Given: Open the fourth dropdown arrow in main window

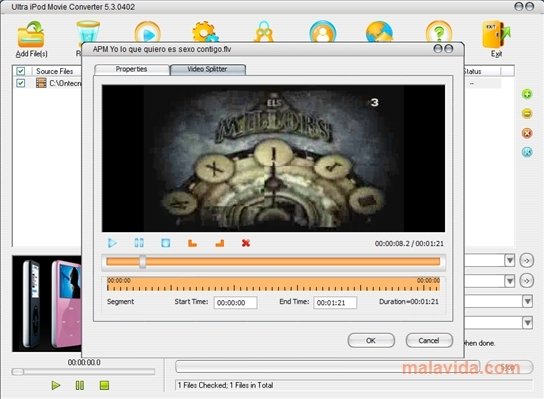Looking at the screenshot, I should click(x=527, y=323).
